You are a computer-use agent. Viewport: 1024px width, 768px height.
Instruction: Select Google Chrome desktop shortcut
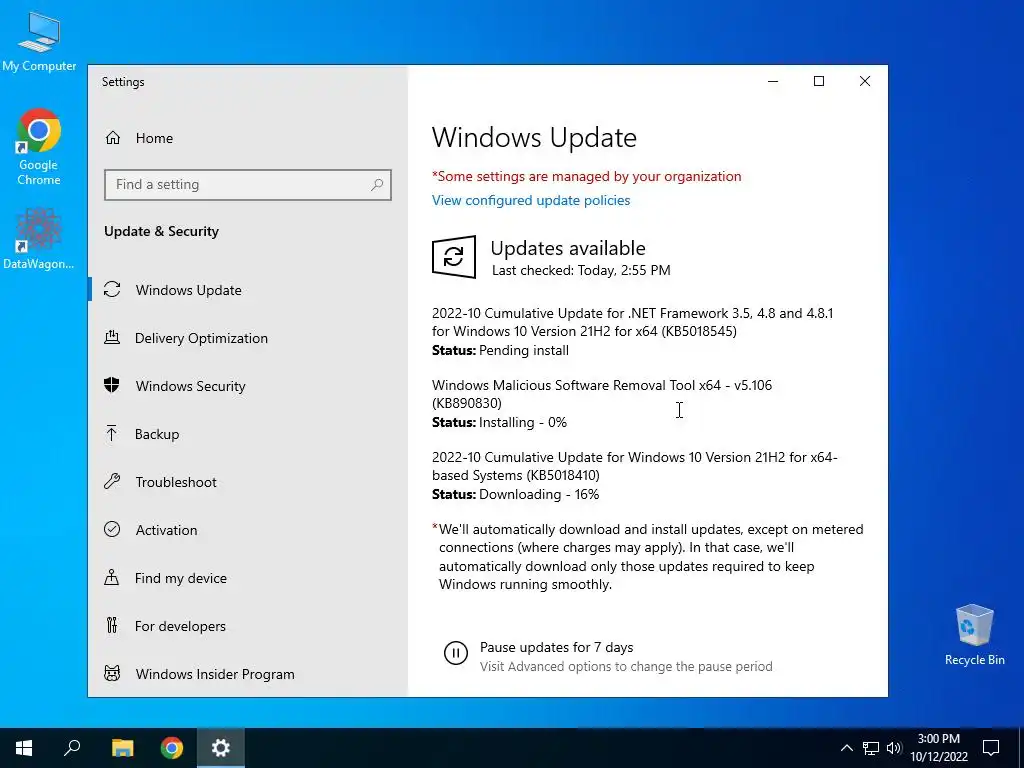tap(39, 147)
